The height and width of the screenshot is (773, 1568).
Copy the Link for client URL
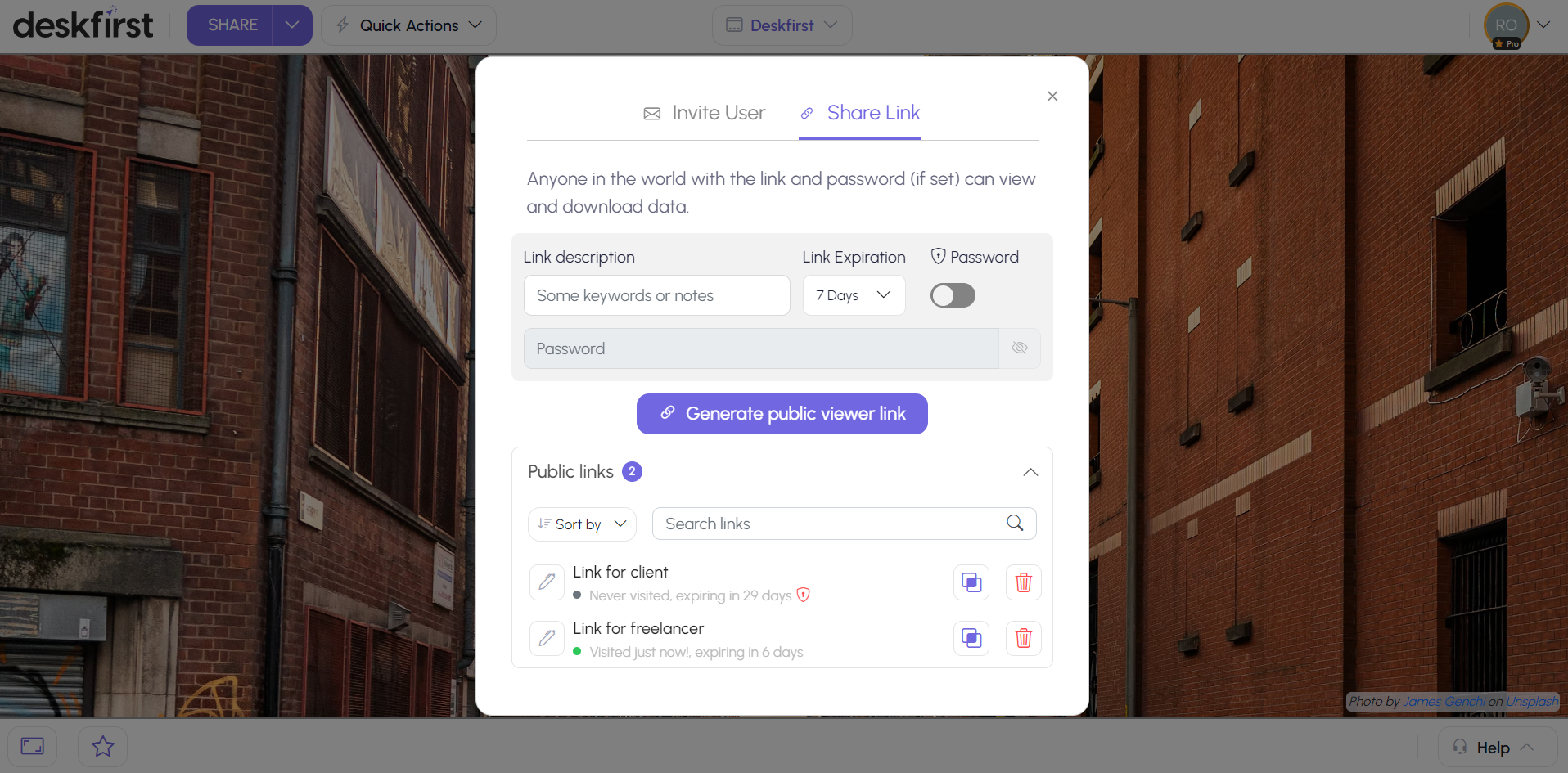tap(971, 582)
